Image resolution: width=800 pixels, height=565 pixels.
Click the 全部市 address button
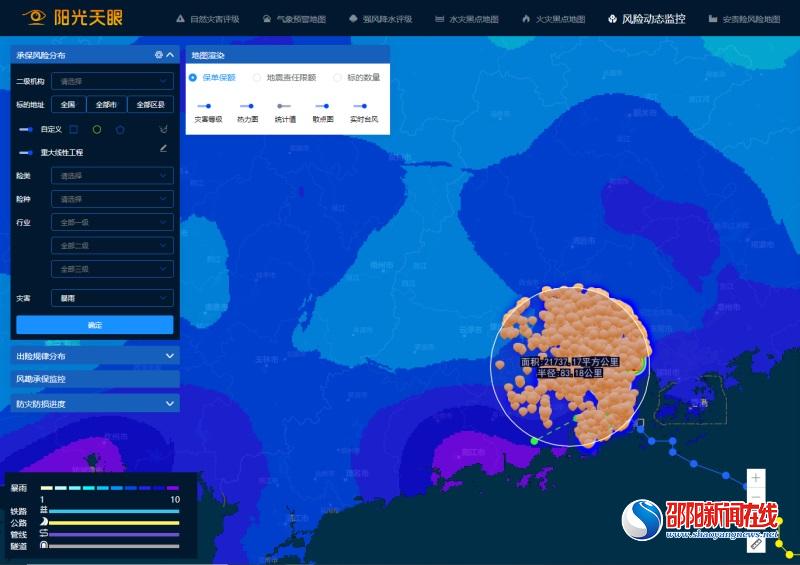[106, 105]
